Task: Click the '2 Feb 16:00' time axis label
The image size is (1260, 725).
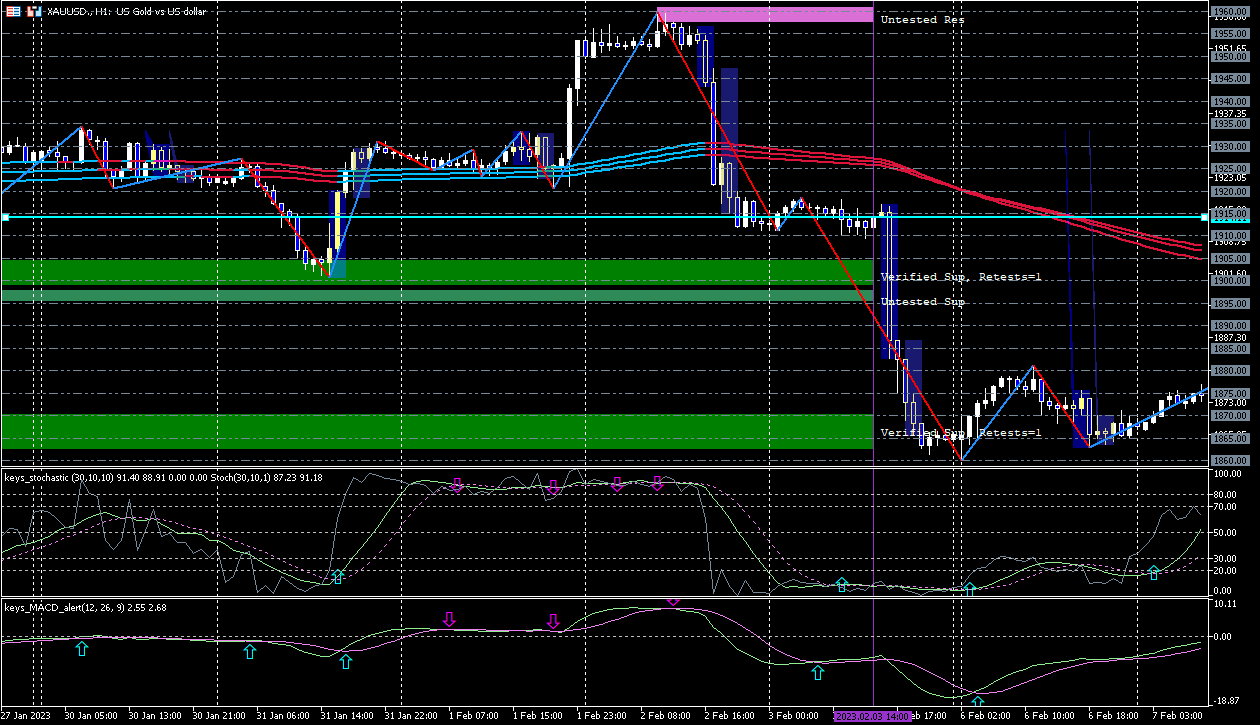Action: [729, 716]
